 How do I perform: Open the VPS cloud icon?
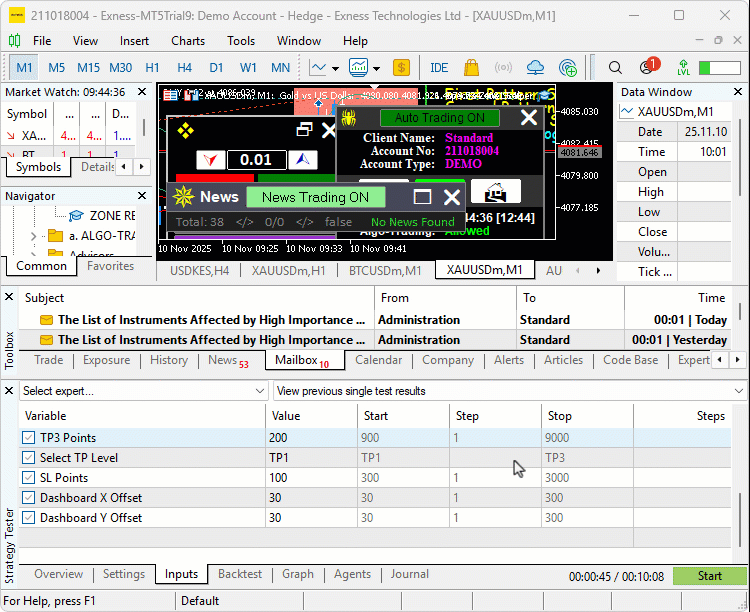[535, 67]
